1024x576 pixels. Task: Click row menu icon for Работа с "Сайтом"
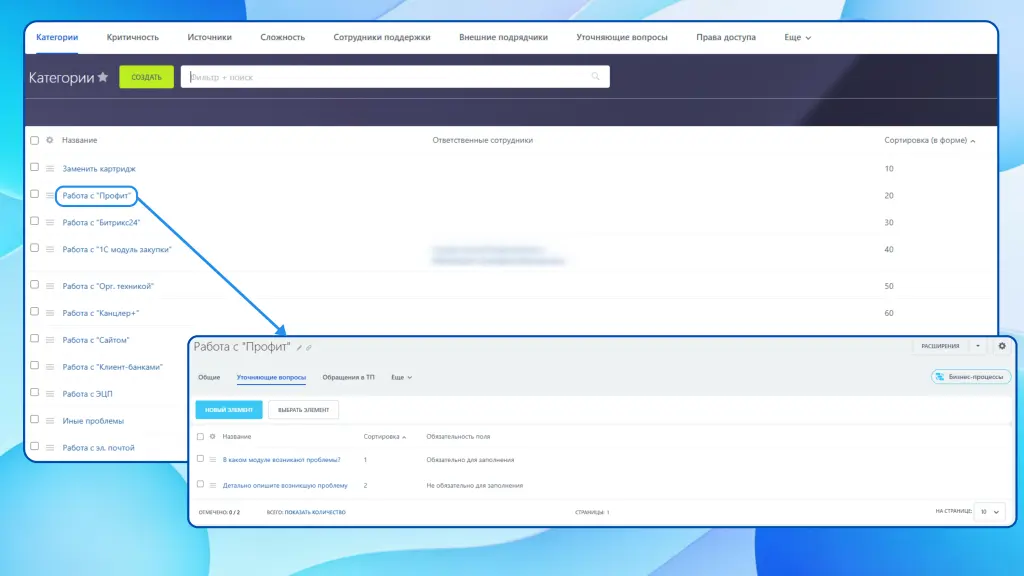(50, 340)
